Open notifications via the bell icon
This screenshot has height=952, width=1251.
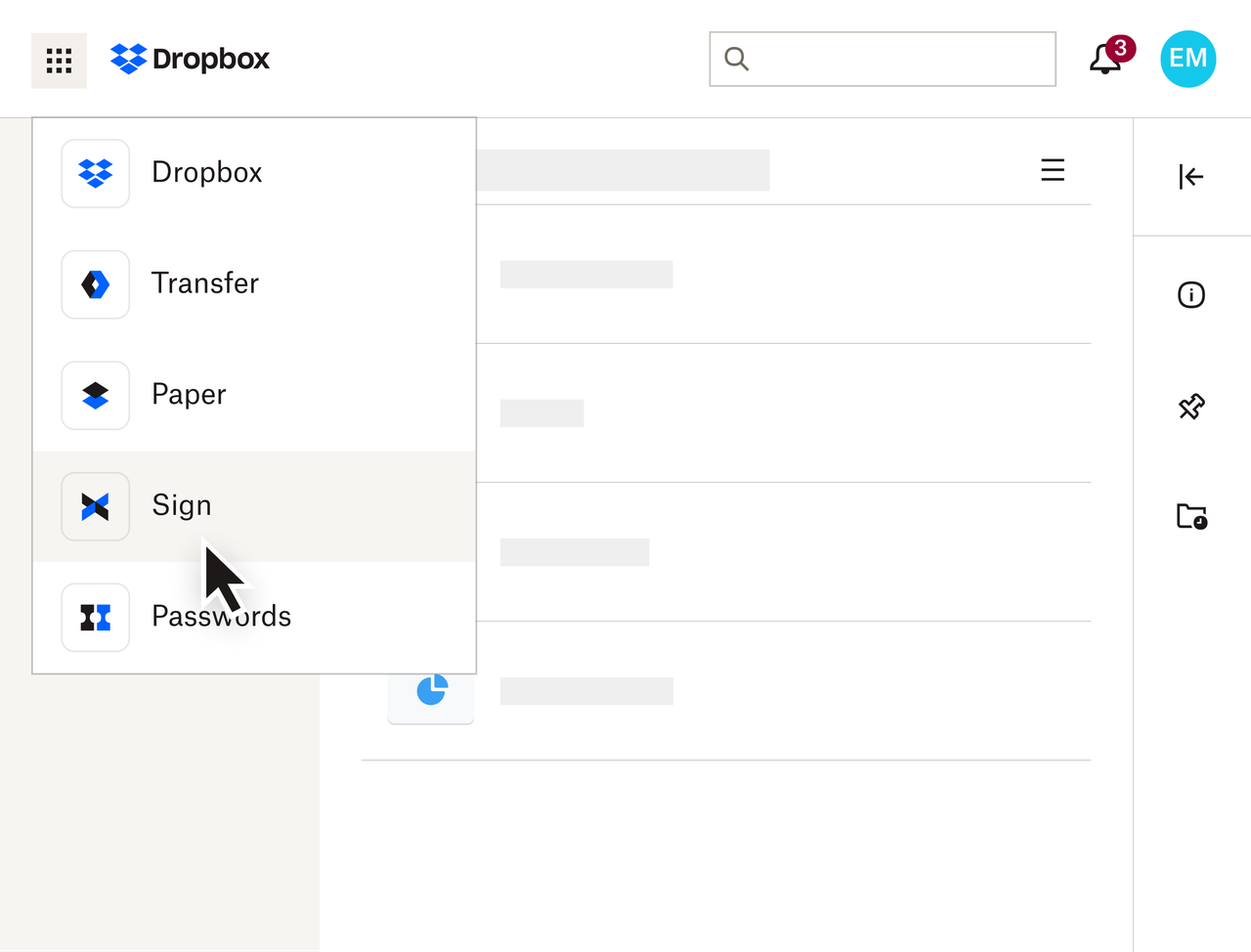(x=1103, y=60)
